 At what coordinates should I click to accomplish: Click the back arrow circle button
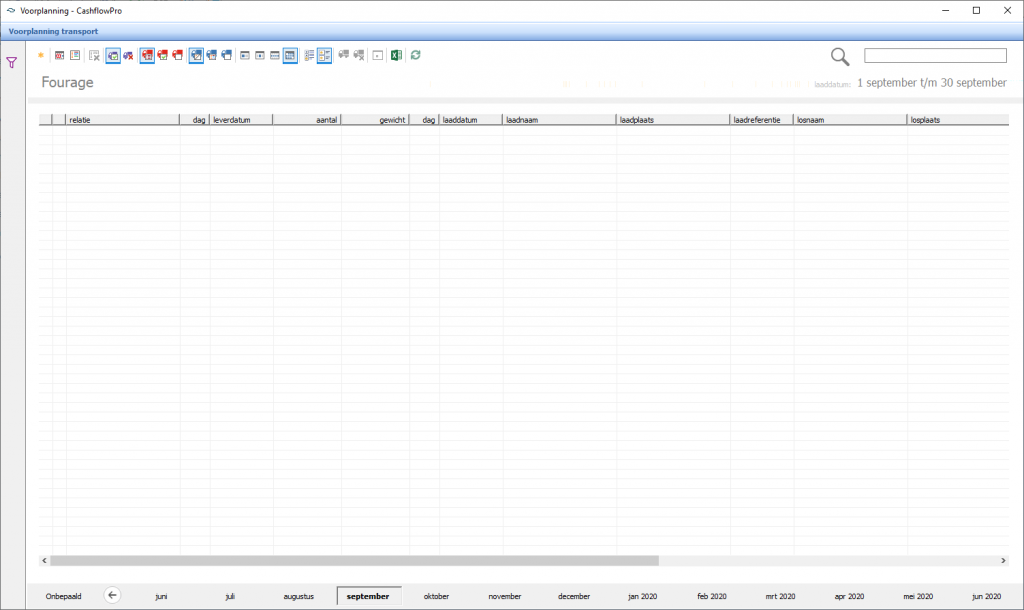coord(112,596)
